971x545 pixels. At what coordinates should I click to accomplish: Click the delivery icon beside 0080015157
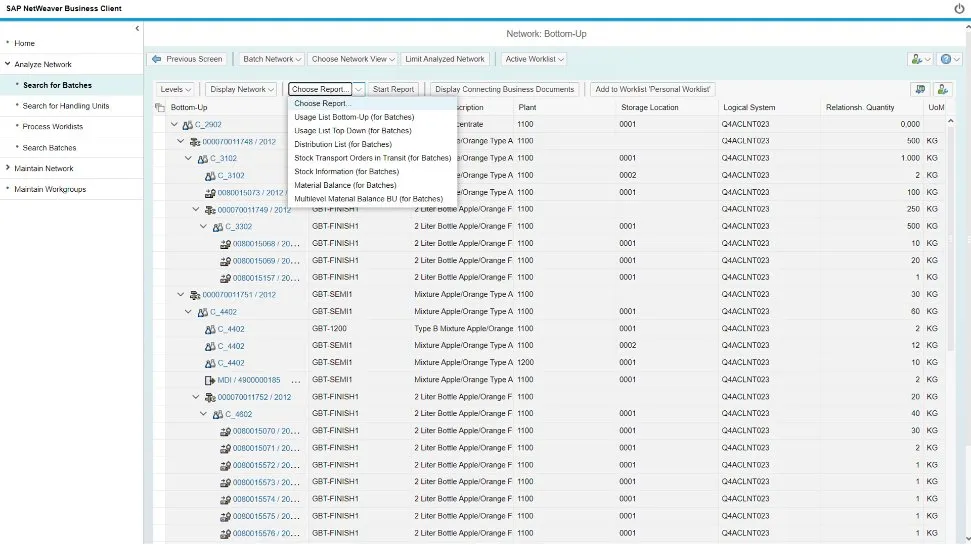[x=225, y=277]
